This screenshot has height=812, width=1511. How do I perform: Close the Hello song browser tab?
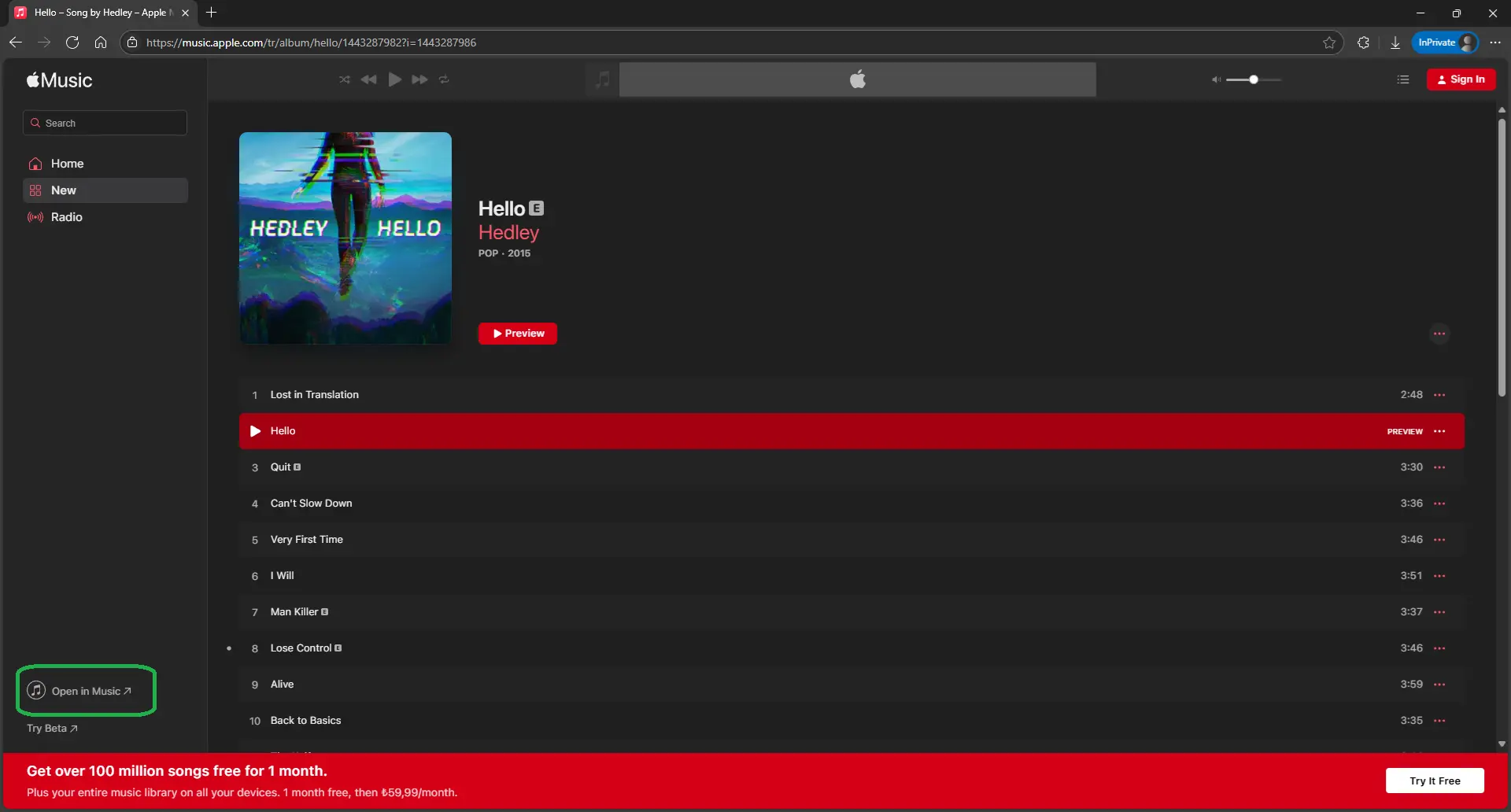(185, 13)
